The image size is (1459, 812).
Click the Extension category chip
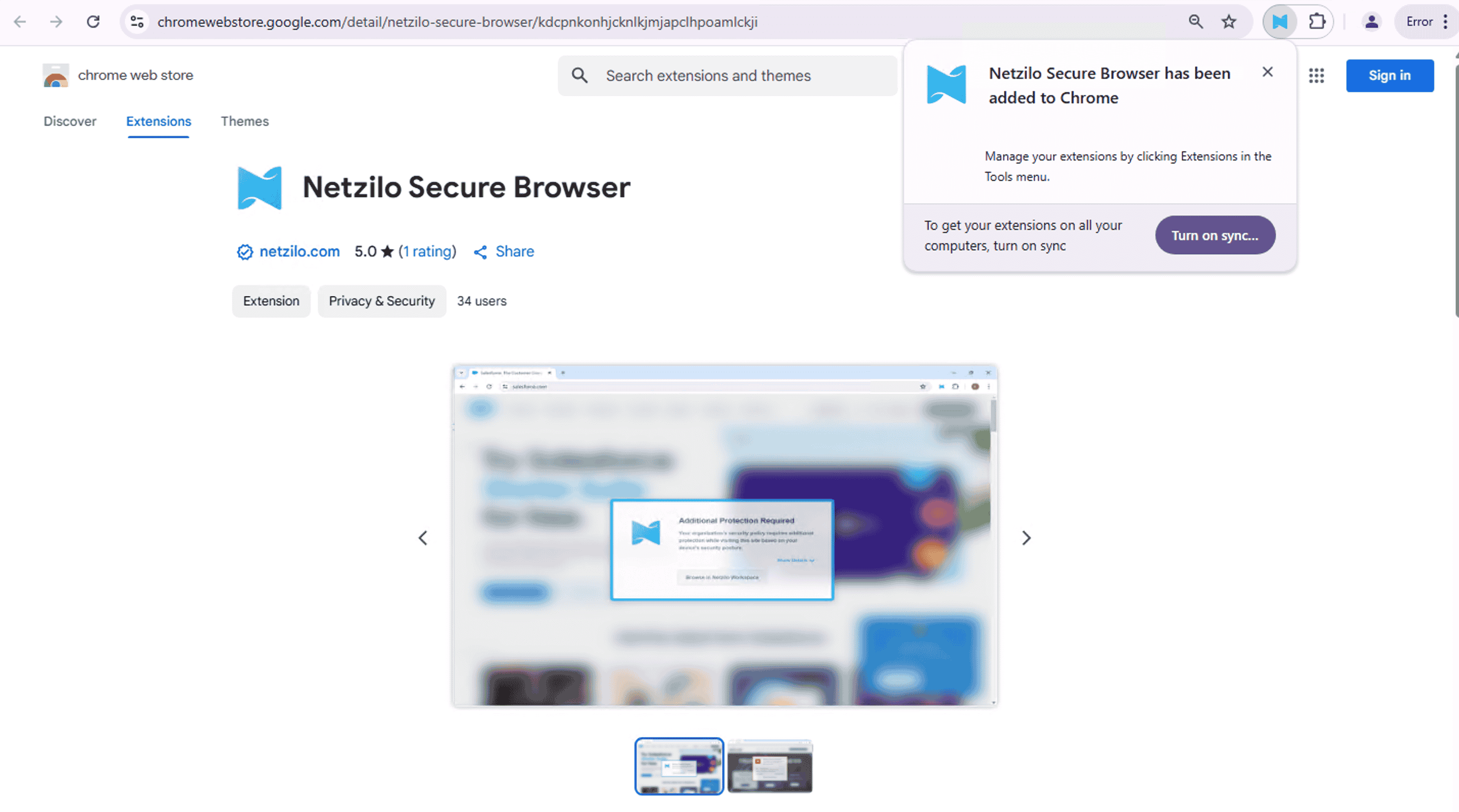pos(271,301)
